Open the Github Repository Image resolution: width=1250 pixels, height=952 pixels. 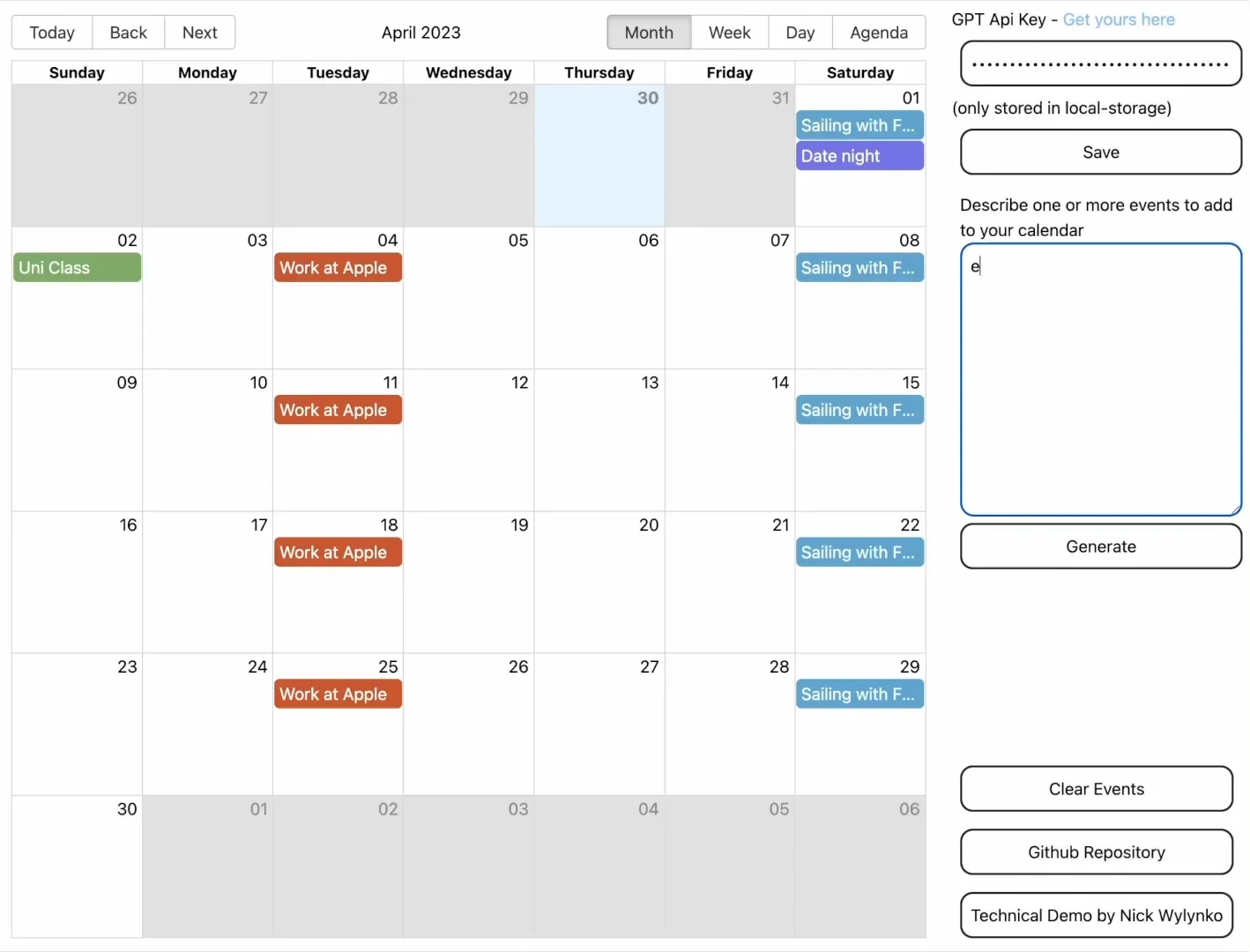coord(1096,852)
